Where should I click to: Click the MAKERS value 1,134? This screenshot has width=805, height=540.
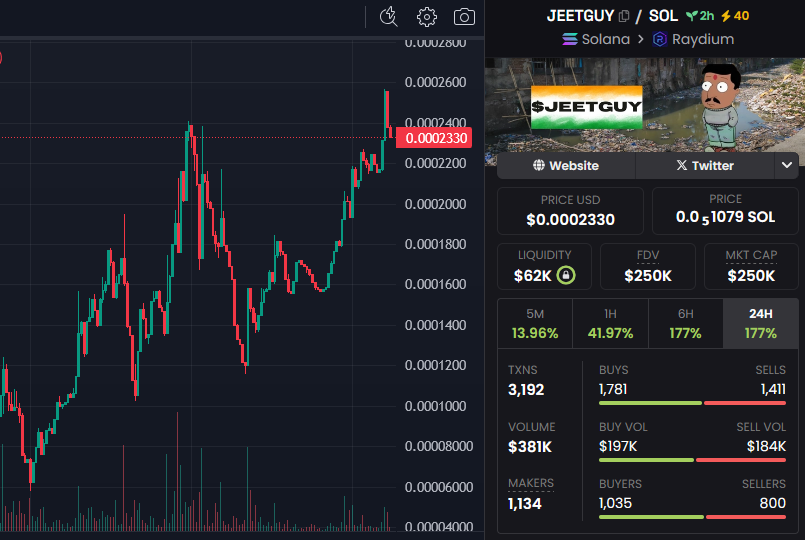coord(524,504)
